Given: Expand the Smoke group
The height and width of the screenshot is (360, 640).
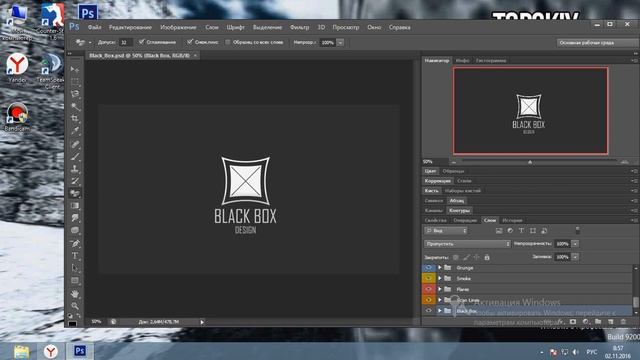Looking at the screenshot, I should (440, 278).
